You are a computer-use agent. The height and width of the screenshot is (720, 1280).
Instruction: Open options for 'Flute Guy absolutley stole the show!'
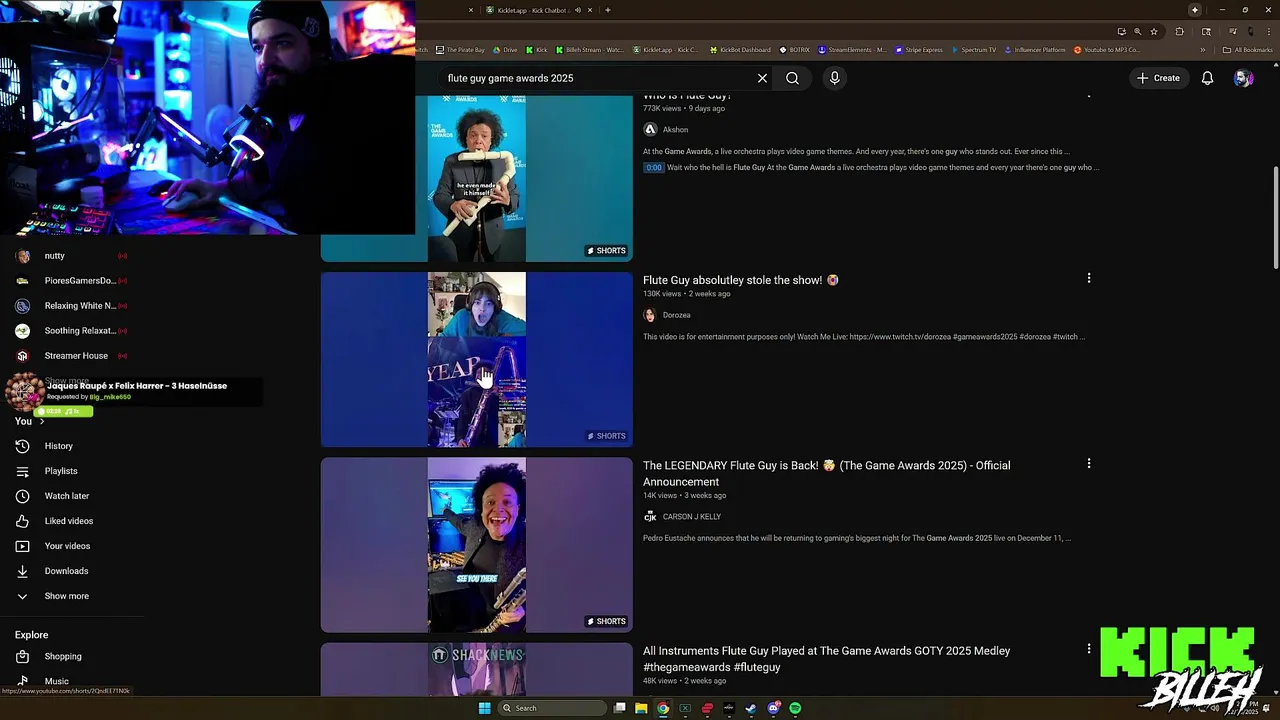[x=1089, y=278]
